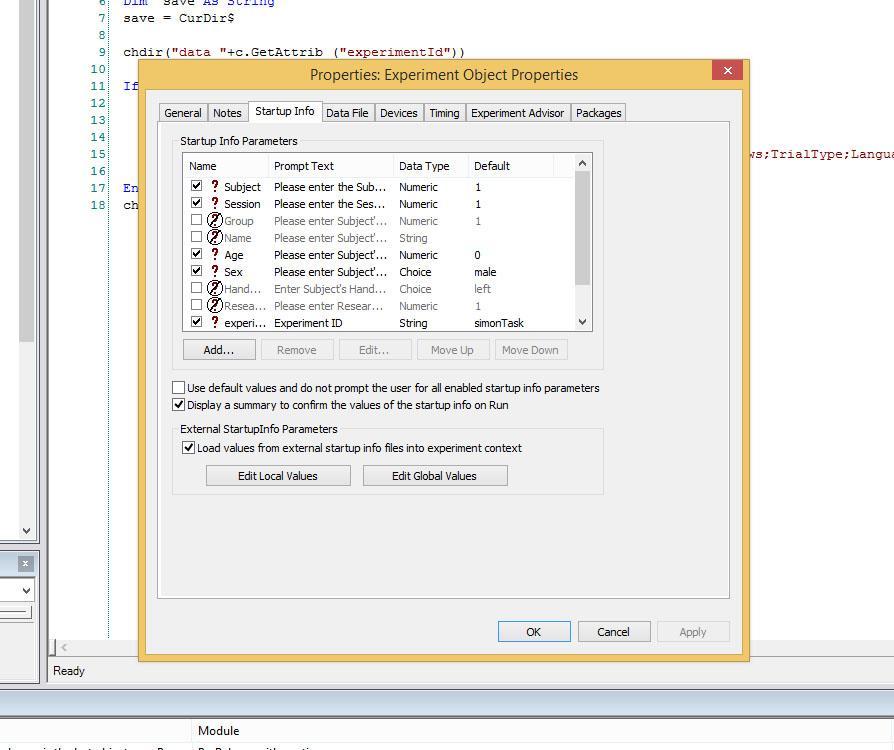Open the Timing tab
The height and width of the screenshot is (750, 894).
444,113
